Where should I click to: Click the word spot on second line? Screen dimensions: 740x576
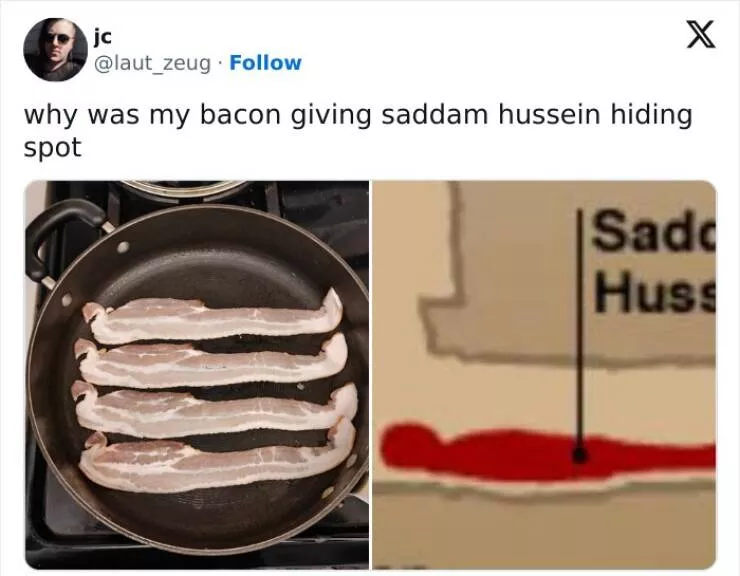point(52,148)
